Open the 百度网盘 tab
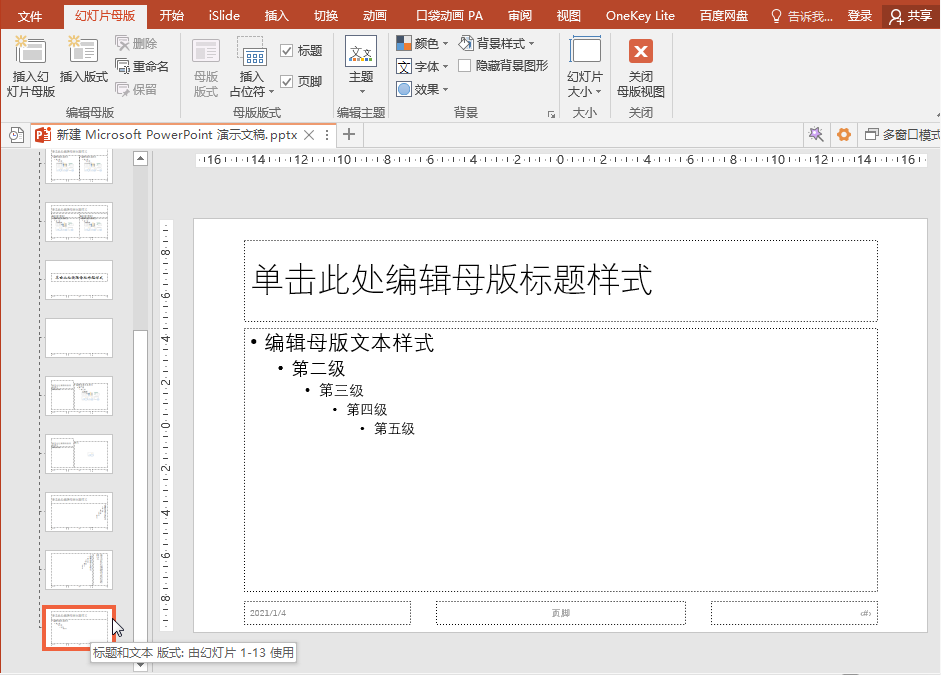 pyautogui.click(x=724, y=16)
